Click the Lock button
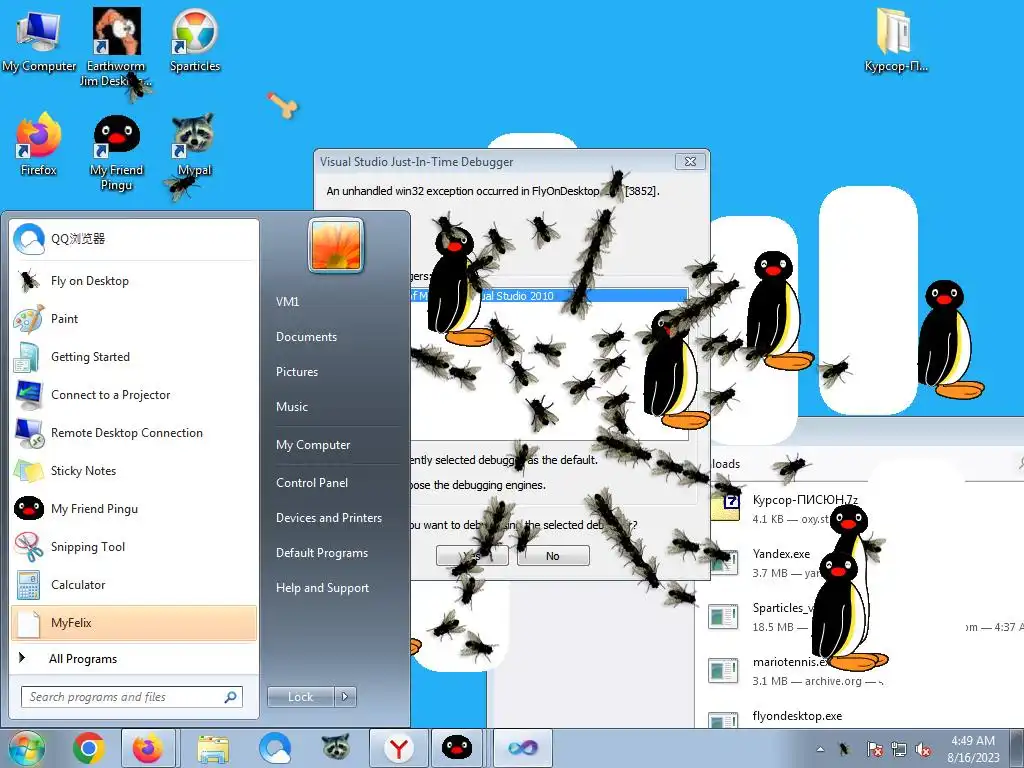Image resolution: width=1024 pixels, height=768 pixels. [300, 697]
